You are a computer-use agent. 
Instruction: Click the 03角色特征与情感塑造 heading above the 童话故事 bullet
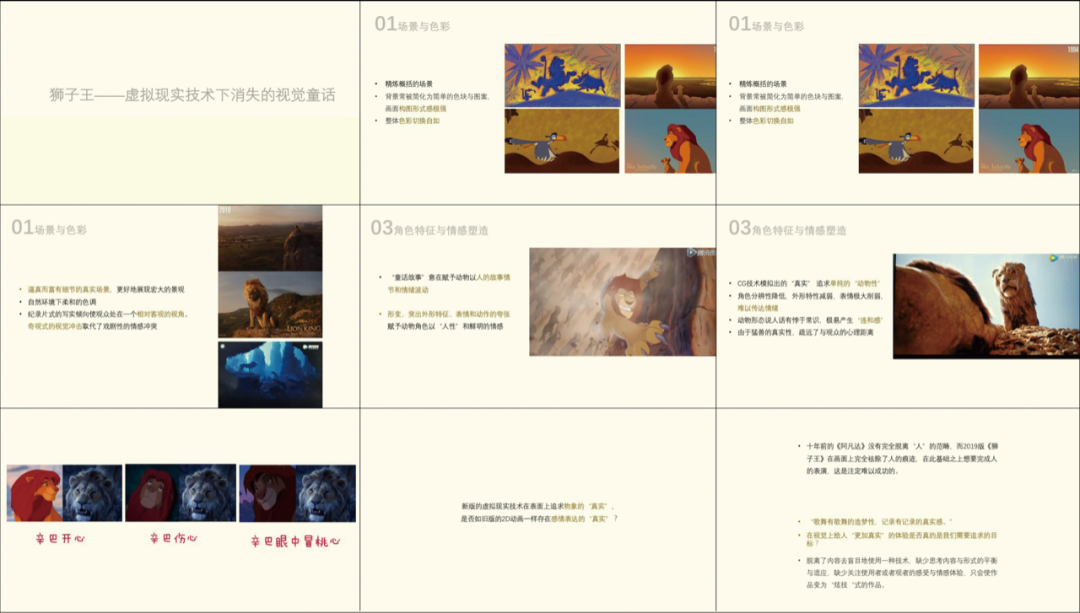(x=429, y=228)
